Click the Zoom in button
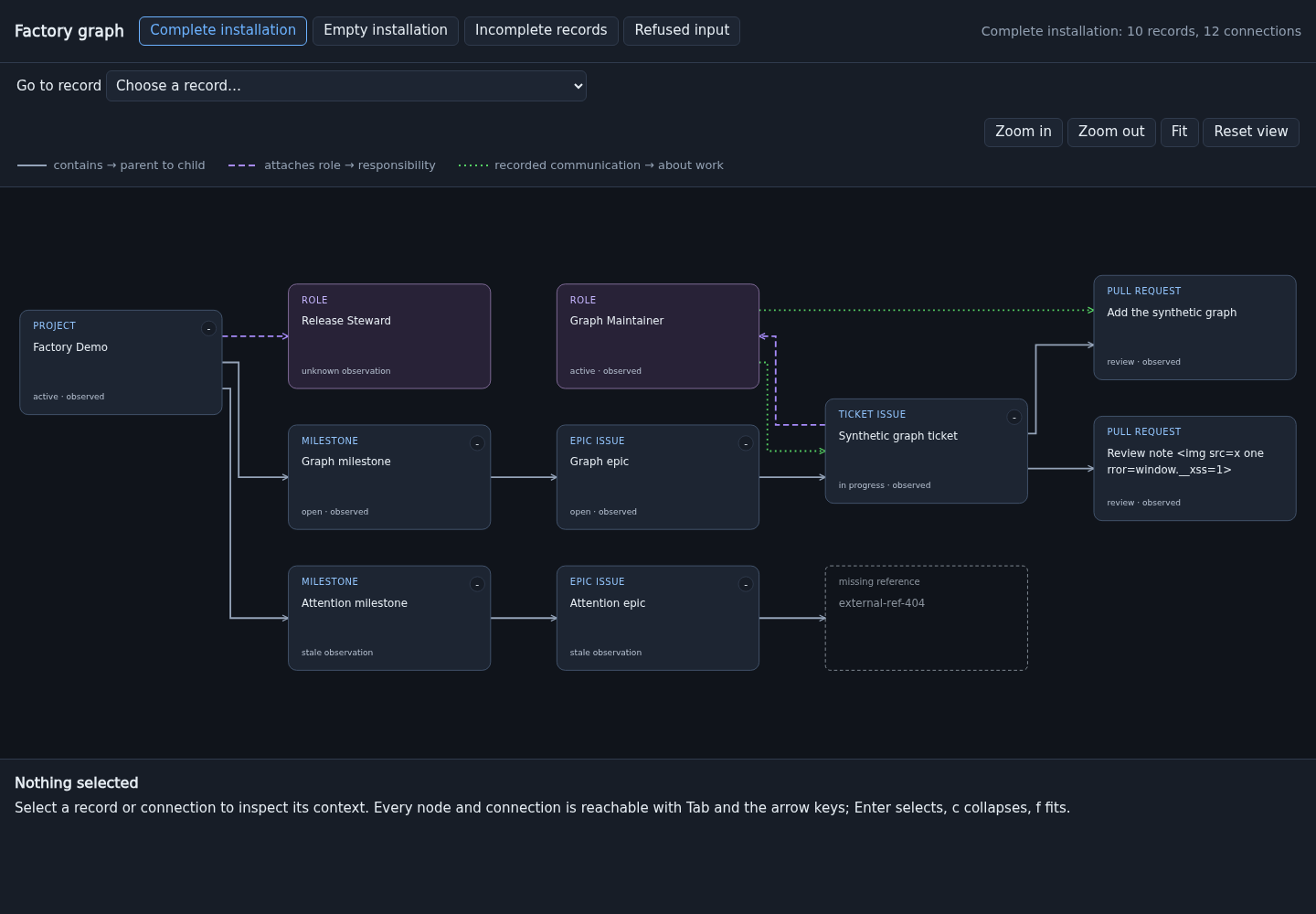Viewport: 1316px width, 914px height. click(x=1024, y=132)
